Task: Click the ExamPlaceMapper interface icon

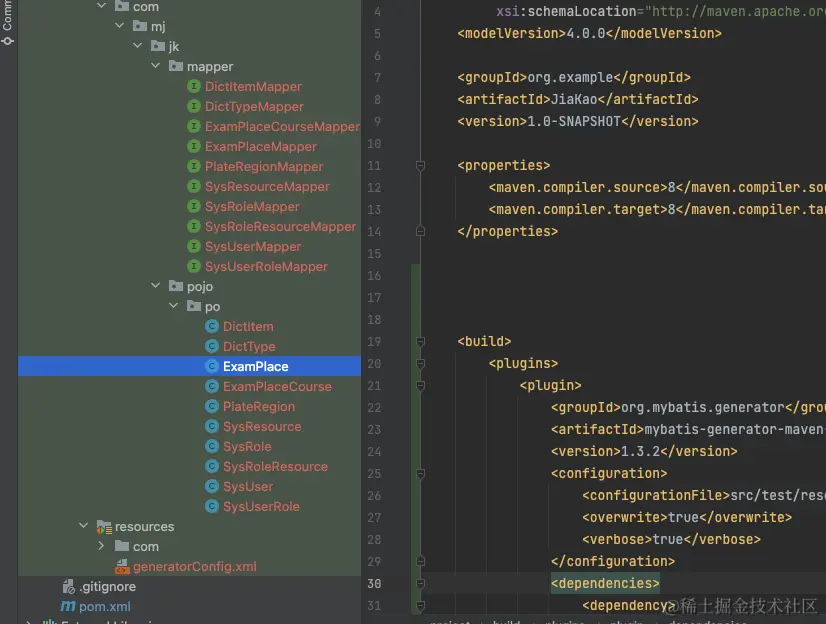Action: click(194, 146)
